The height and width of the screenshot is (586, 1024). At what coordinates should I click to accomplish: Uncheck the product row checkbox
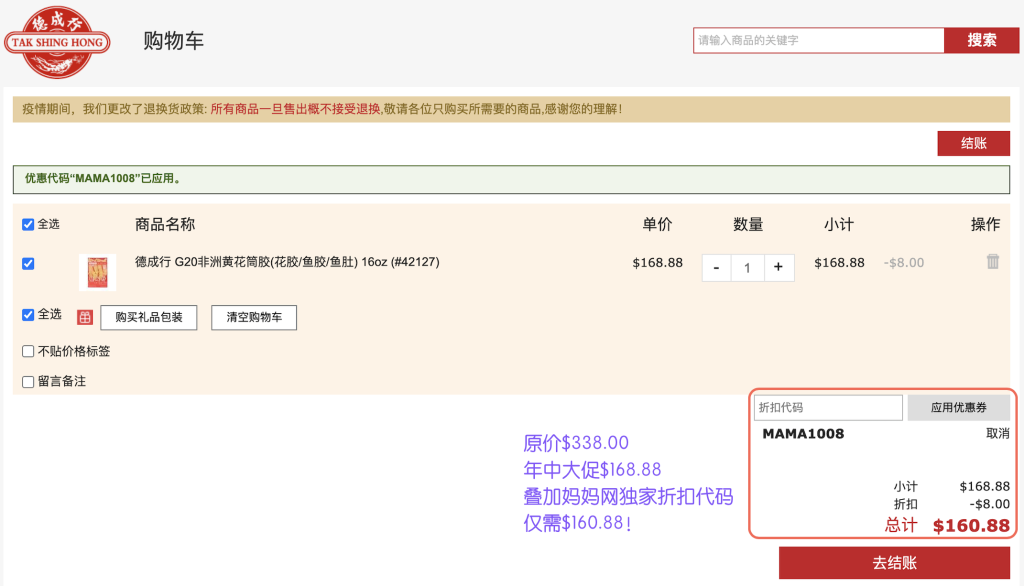point(28,263)
